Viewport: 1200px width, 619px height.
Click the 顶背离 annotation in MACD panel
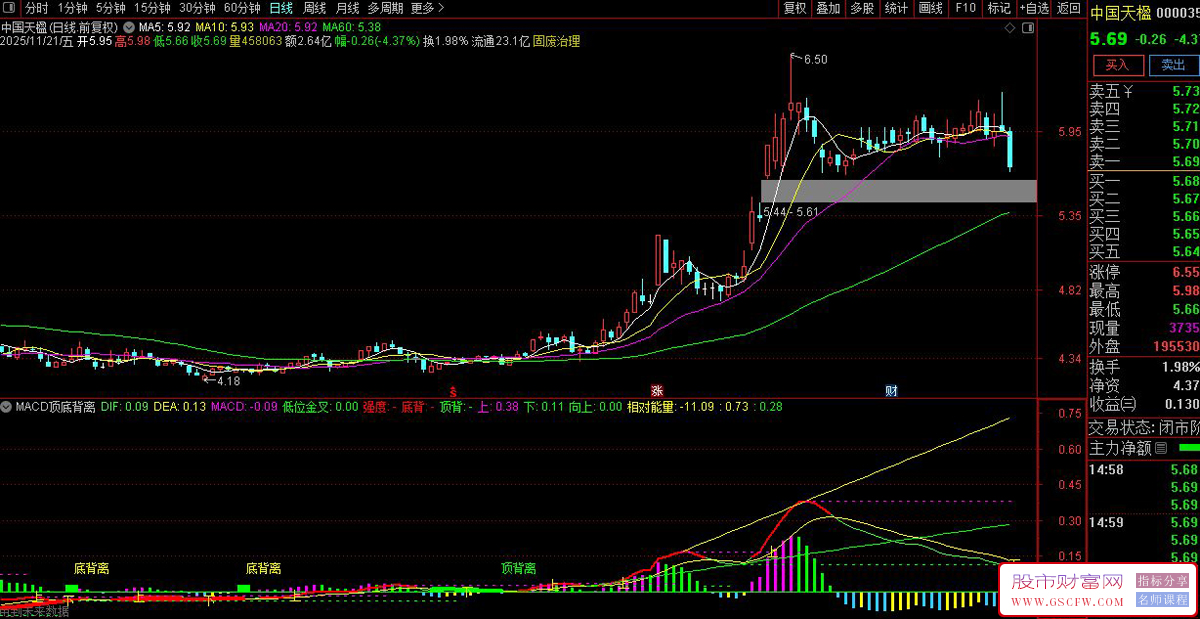[519, 568]
